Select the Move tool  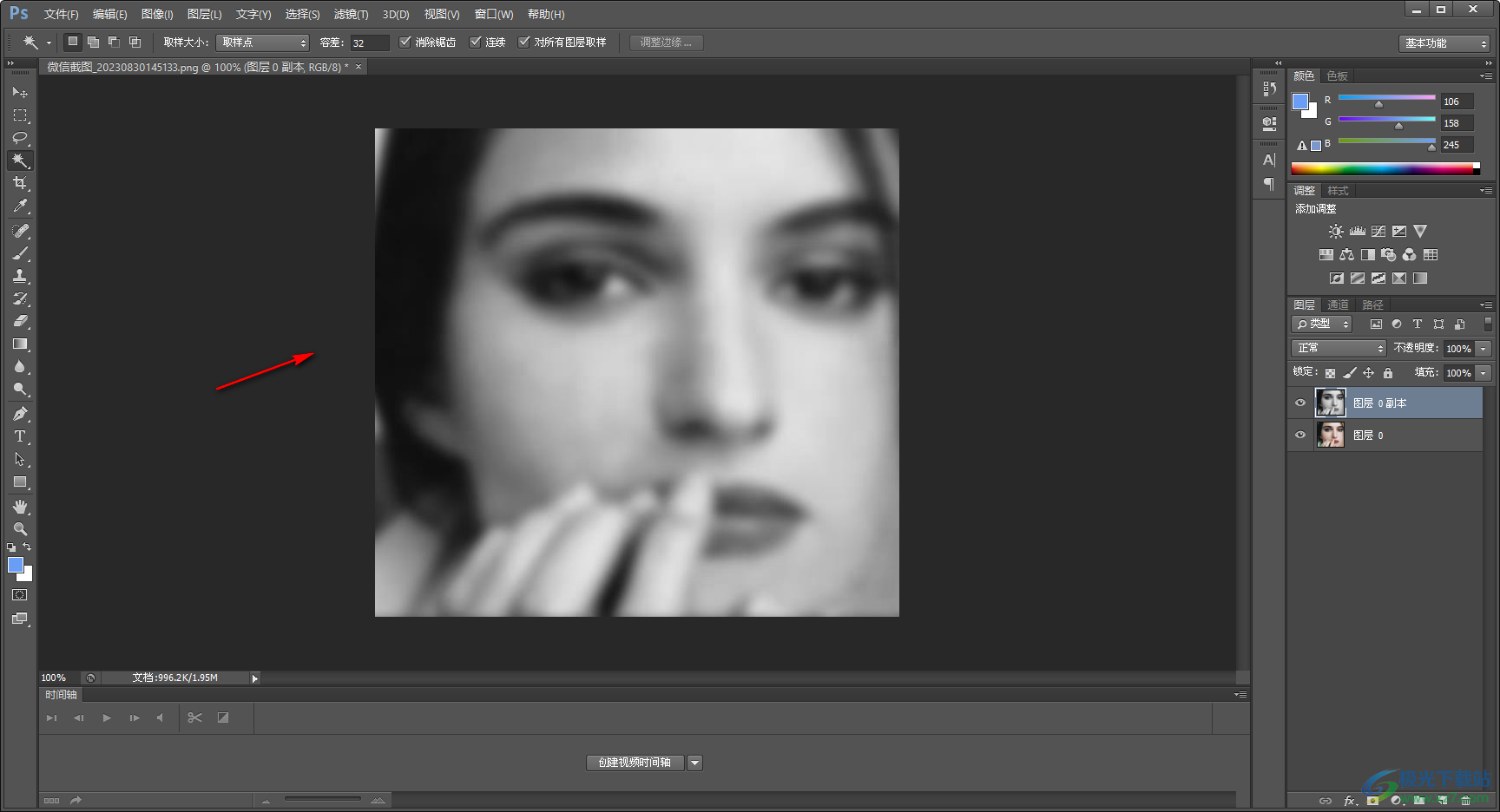[20, 92]
